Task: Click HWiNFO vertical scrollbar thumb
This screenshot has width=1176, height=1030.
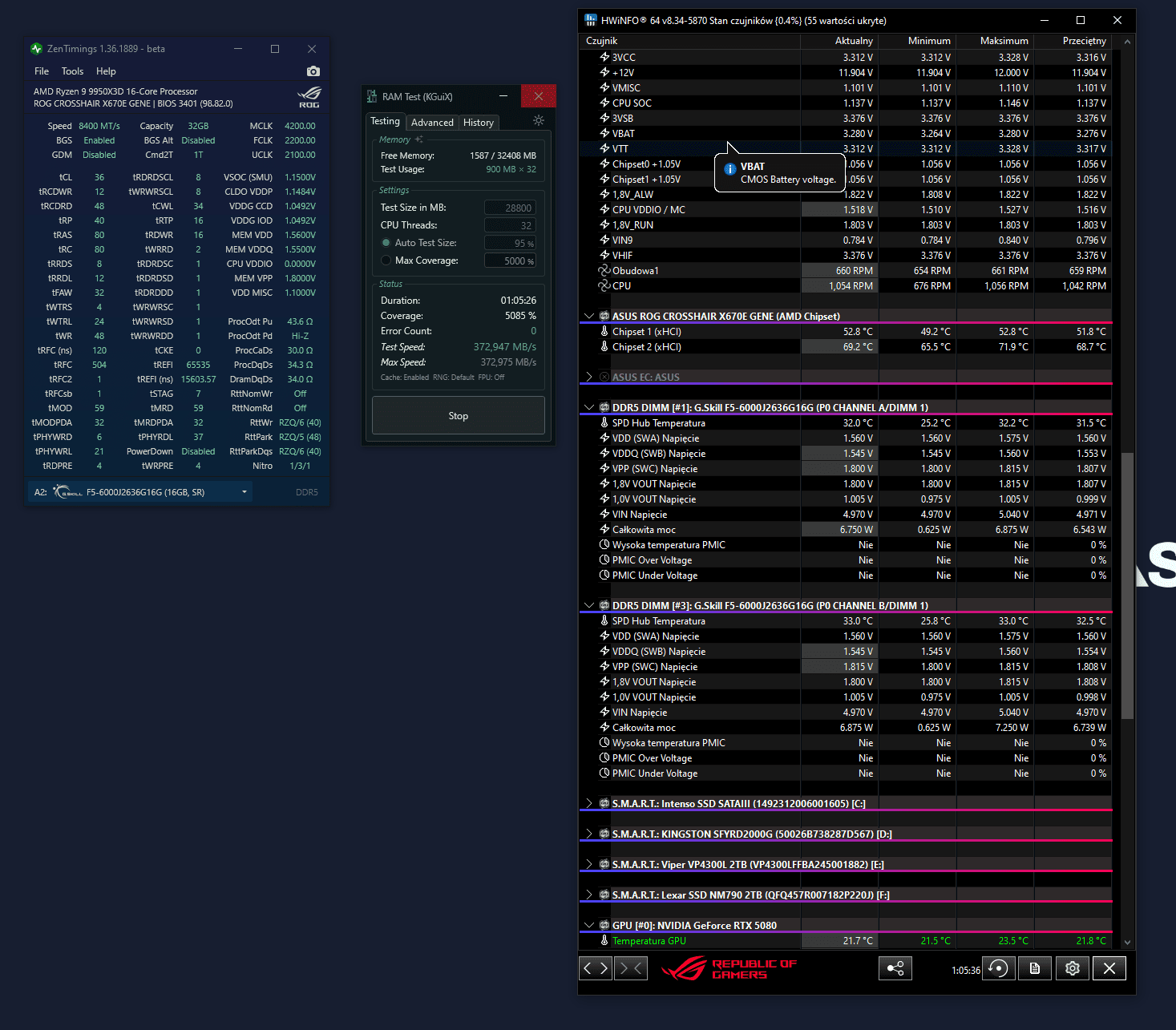Action: pos(1127,585)
